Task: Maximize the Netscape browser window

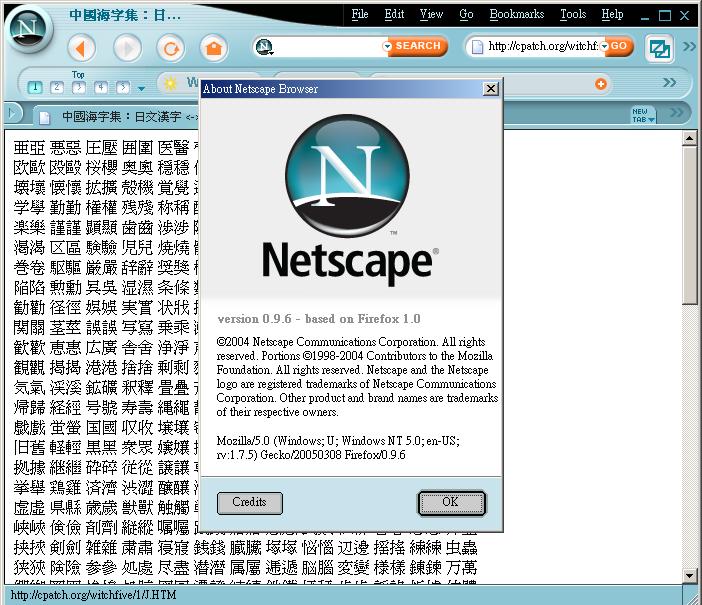Action: click(665, 16)
